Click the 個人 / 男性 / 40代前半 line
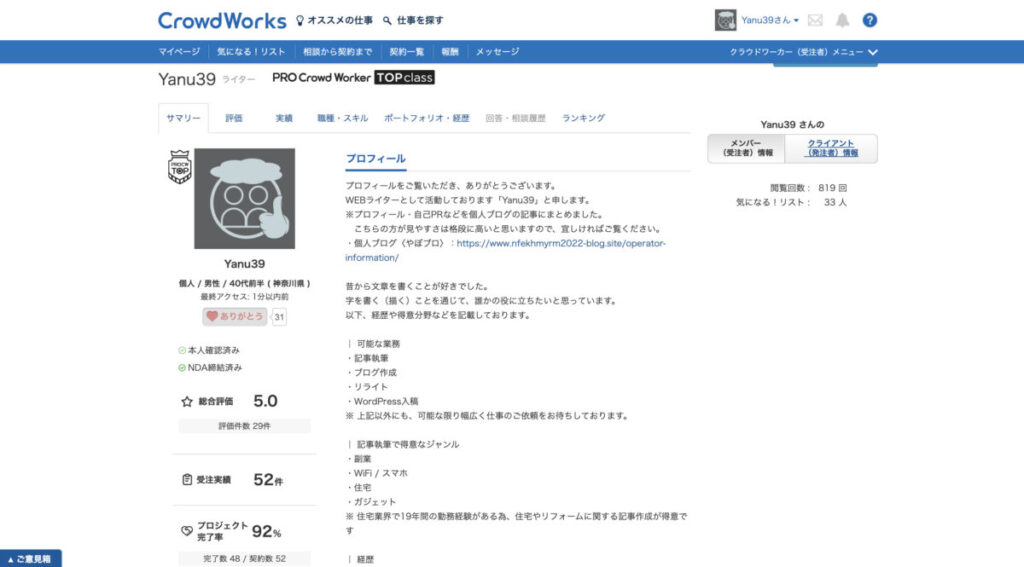 244,284
